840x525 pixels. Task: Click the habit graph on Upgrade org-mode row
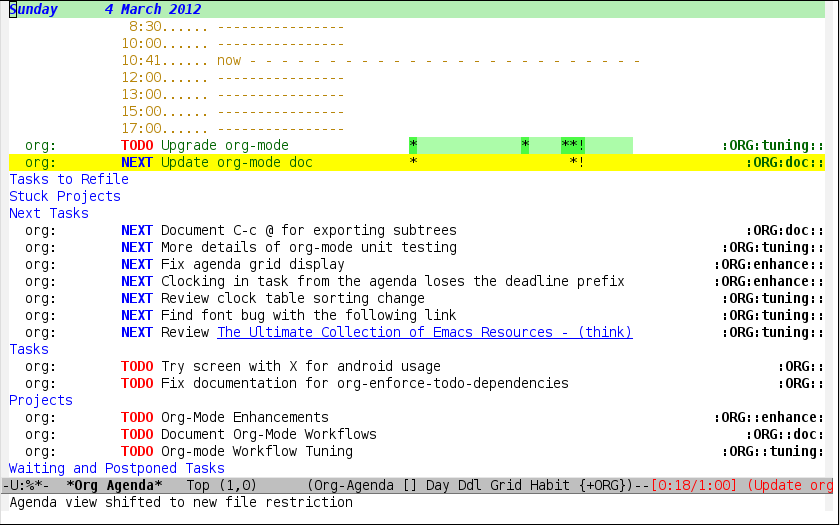click(x=520, y=145)
